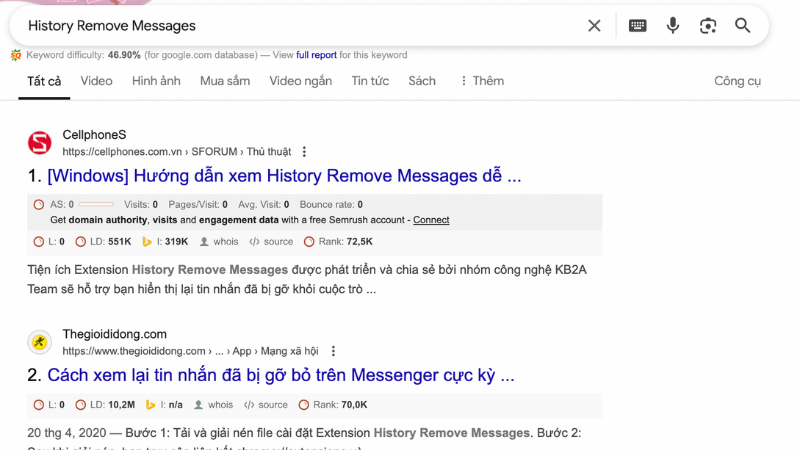
Task: Click Rank: 70,0K metric
Action: 333,405
